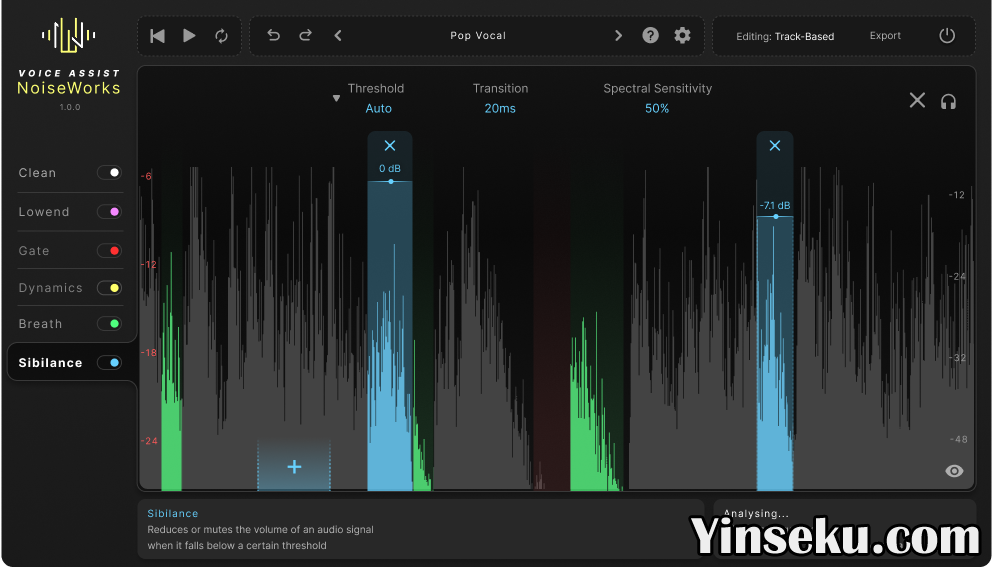Open settings gear icon
Image resolution: width=992 pixels, height=567 pixels.
[682, 36]
